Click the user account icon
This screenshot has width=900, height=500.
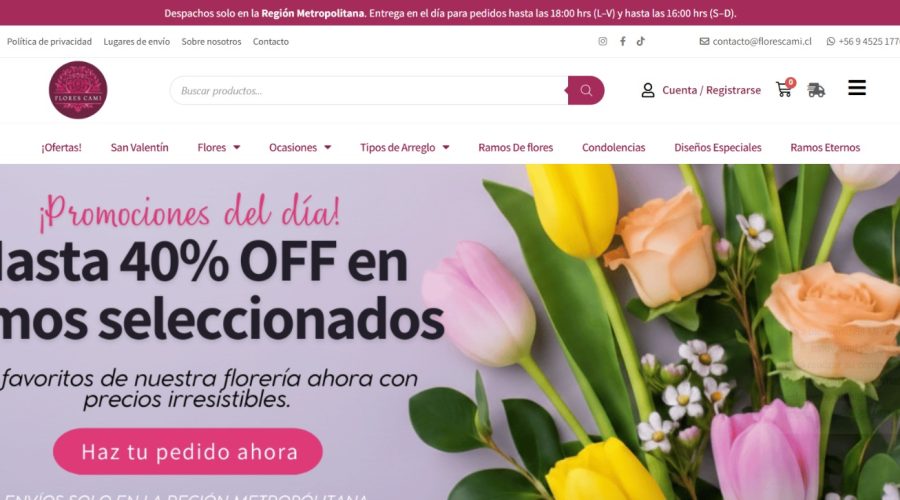(648, 90)
